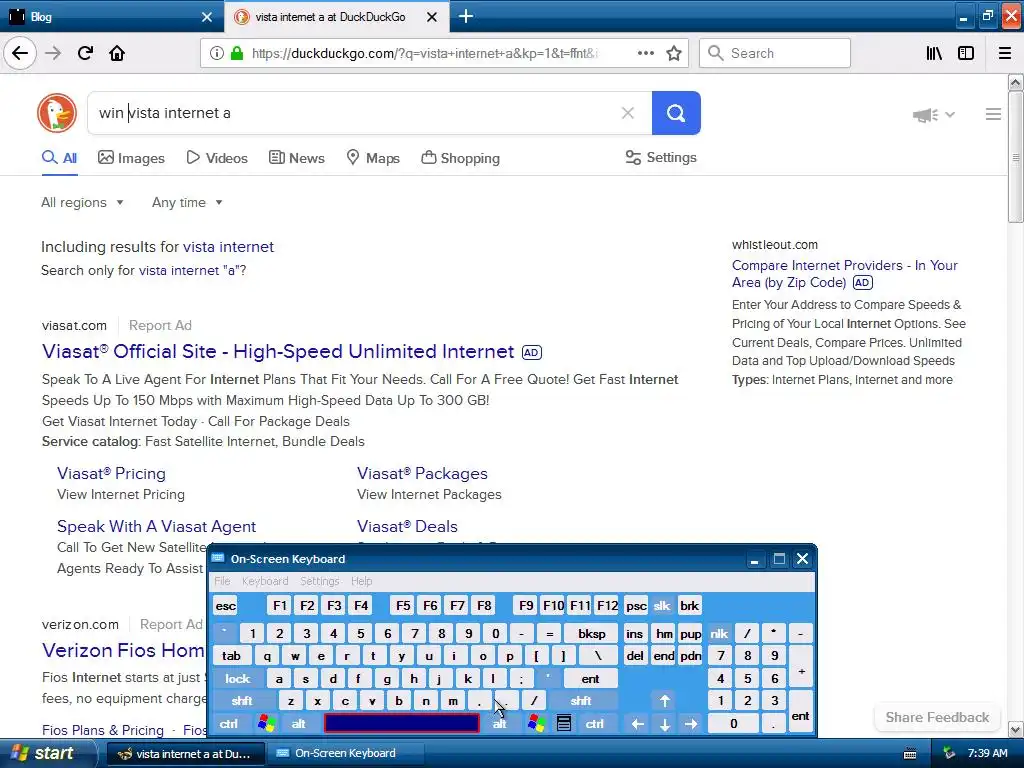Show site information icon in address bar
Screen dimensions: 1024x768
(x=217, y=54)
